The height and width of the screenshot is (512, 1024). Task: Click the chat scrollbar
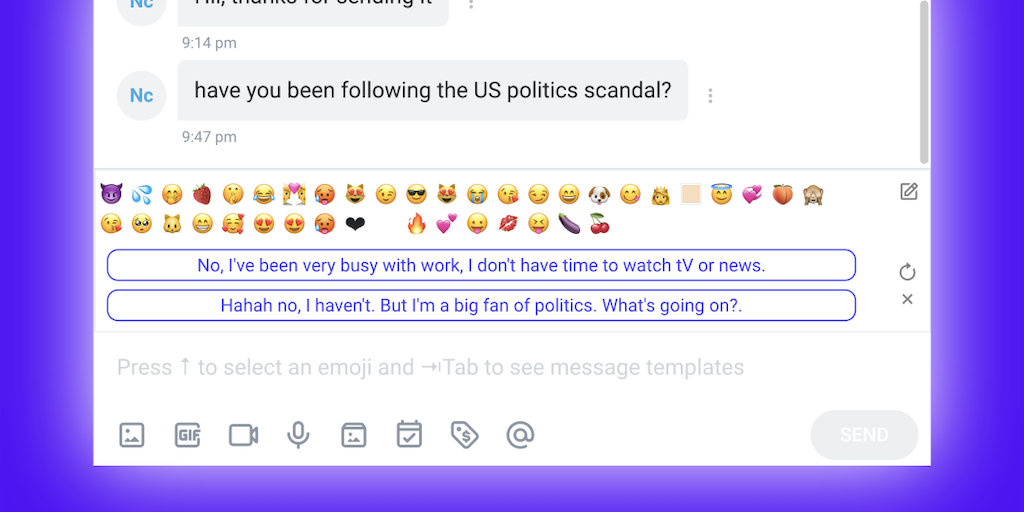point(925,80)
